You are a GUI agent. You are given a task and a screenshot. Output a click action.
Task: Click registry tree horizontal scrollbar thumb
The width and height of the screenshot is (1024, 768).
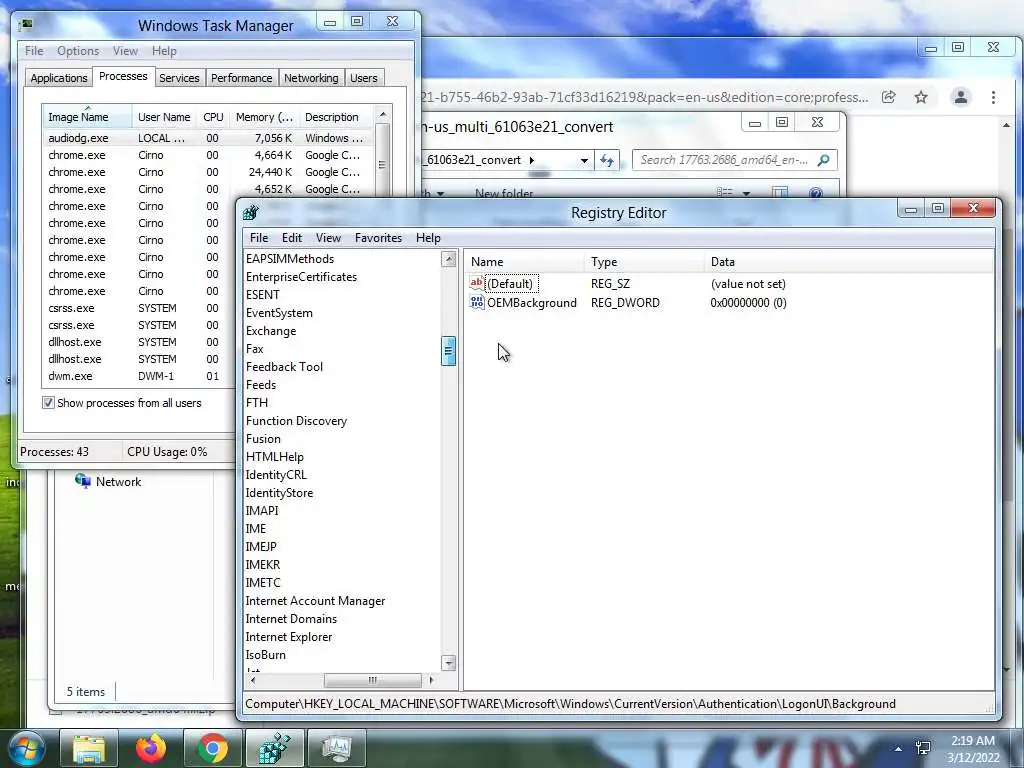pyautogui.click(x=372, y=680)
